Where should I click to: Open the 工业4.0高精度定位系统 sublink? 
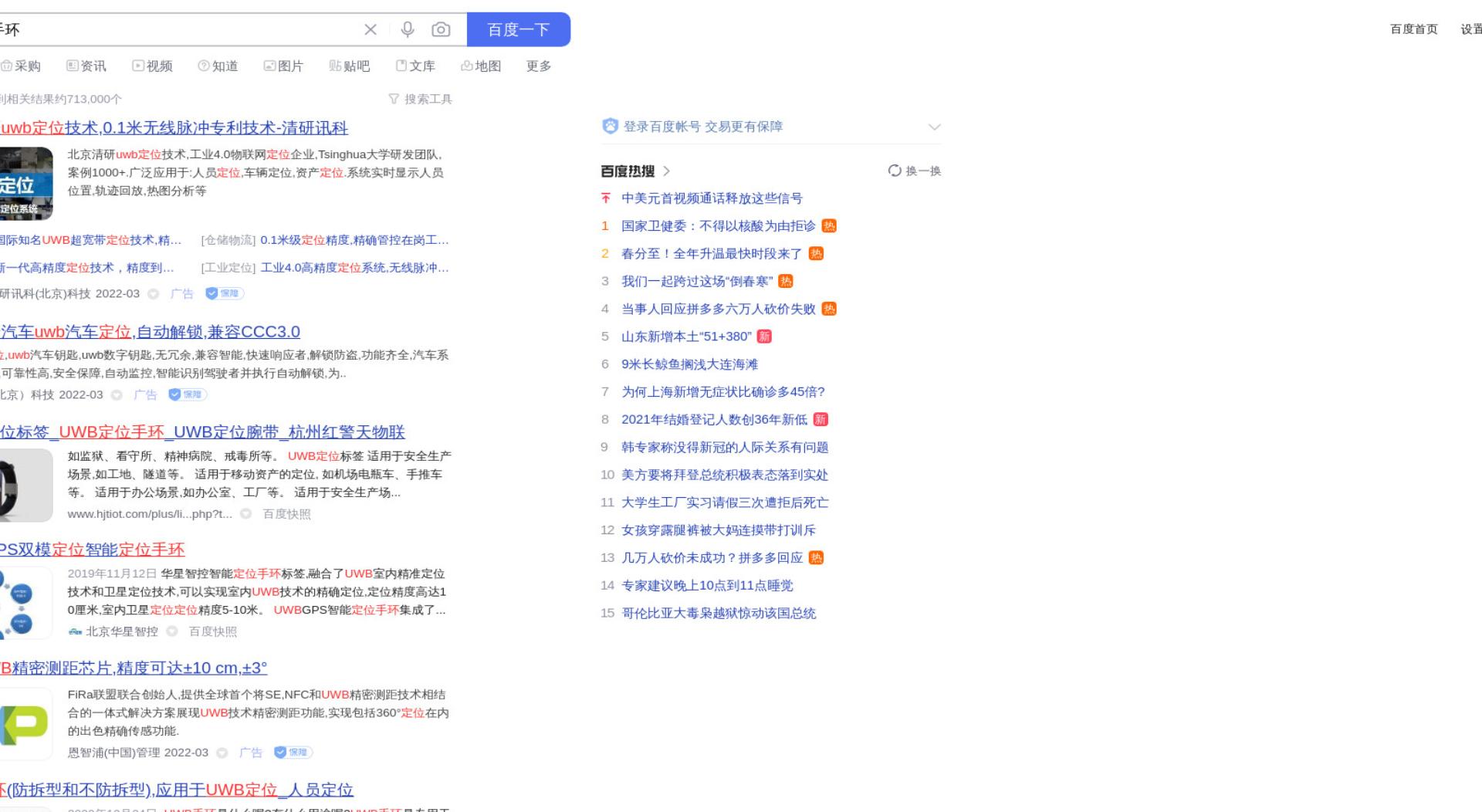[x=354, y=268]
